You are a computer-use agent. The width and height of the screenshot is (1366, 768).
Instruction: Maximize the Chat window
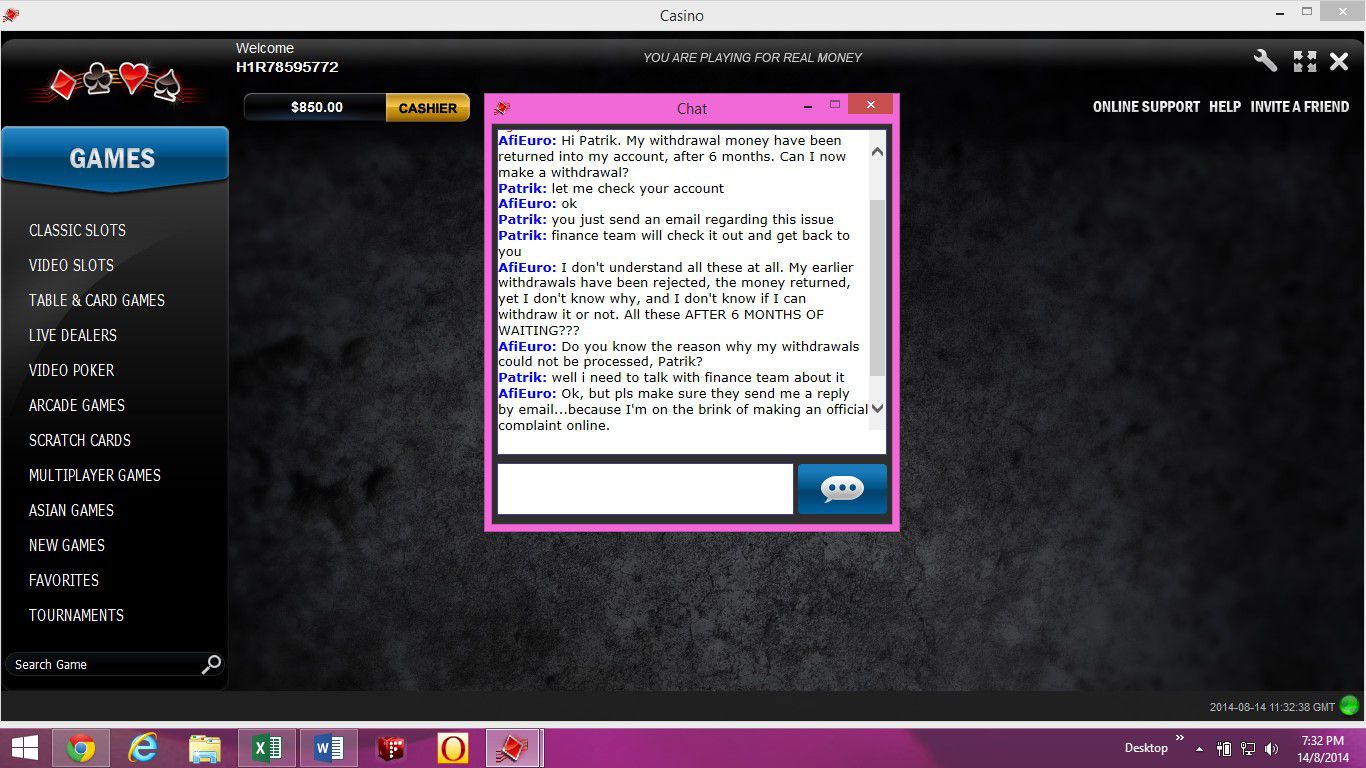point(835,105)
